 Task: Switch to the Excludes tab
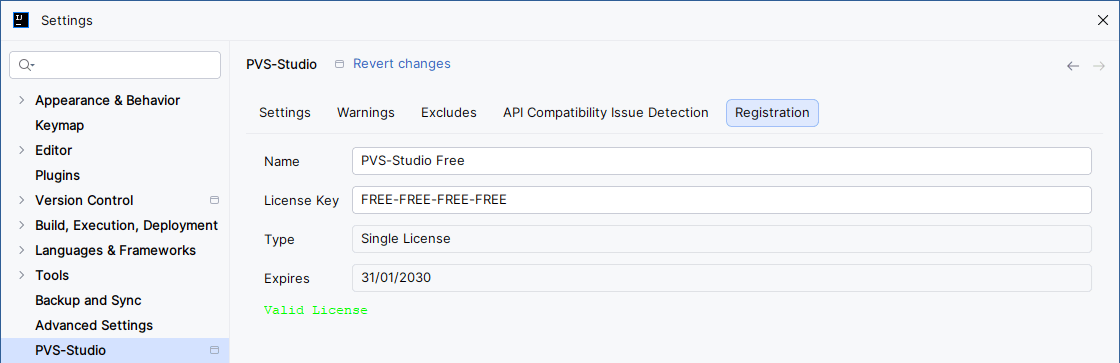(449, 113)
